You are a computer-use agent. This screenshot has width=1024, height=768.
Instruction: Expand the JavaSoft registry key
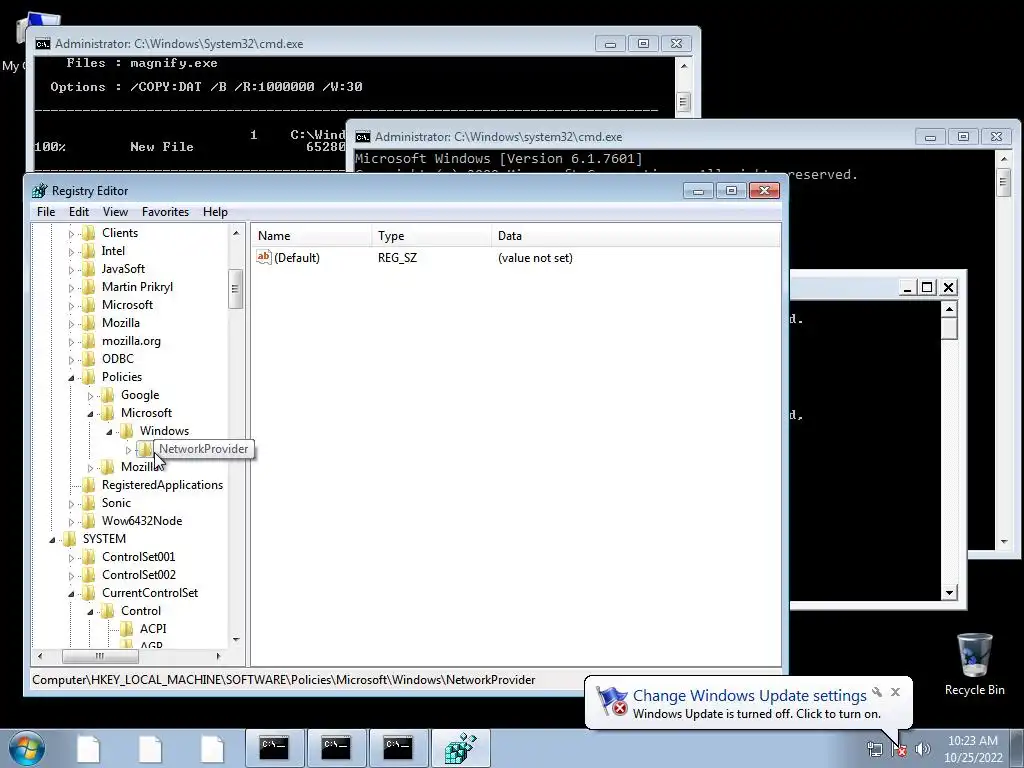click(71, 269)
